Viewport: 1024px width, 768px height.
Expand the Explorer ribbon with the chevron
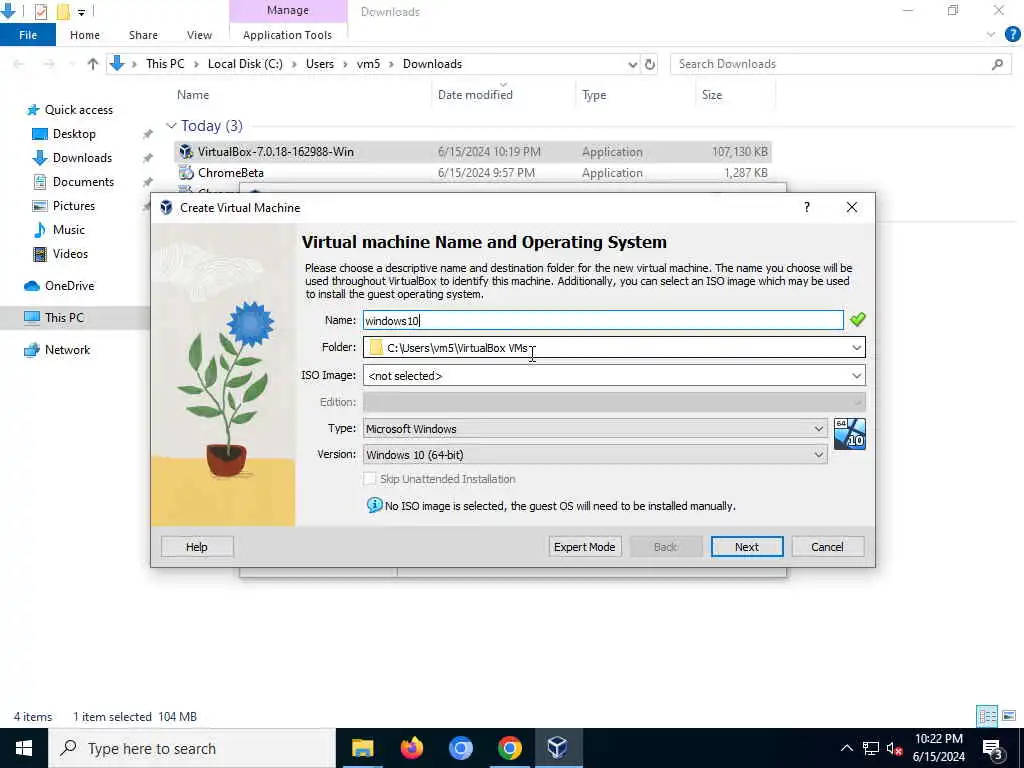(x=991, y=35)
